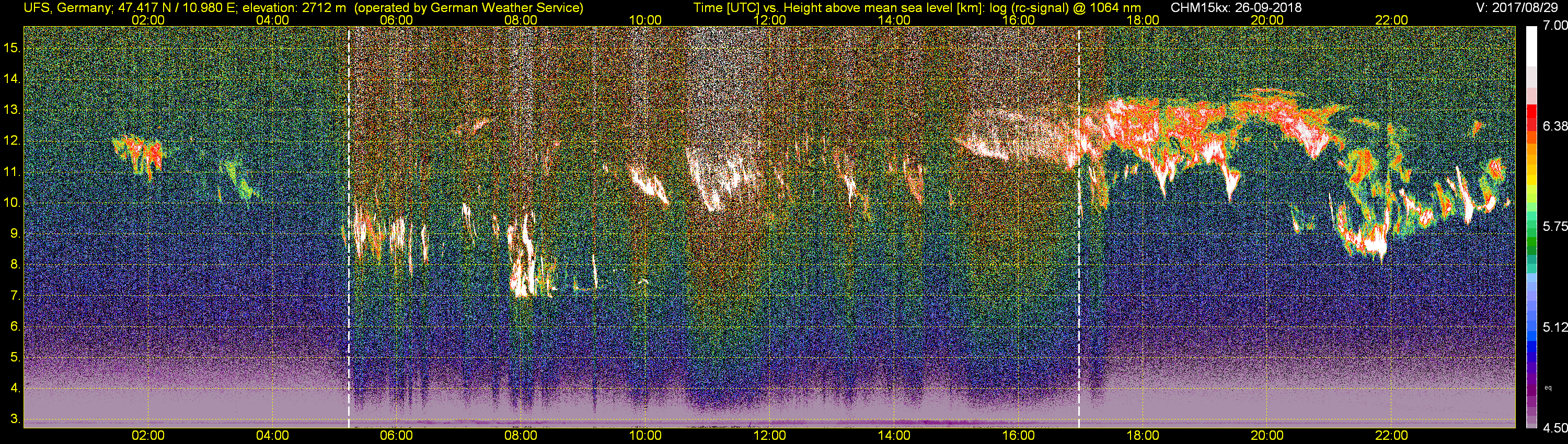Screen dimensions: 1568x444
Task: Click the 22:00 label on bottom time axis
Action: point(1391,436)
